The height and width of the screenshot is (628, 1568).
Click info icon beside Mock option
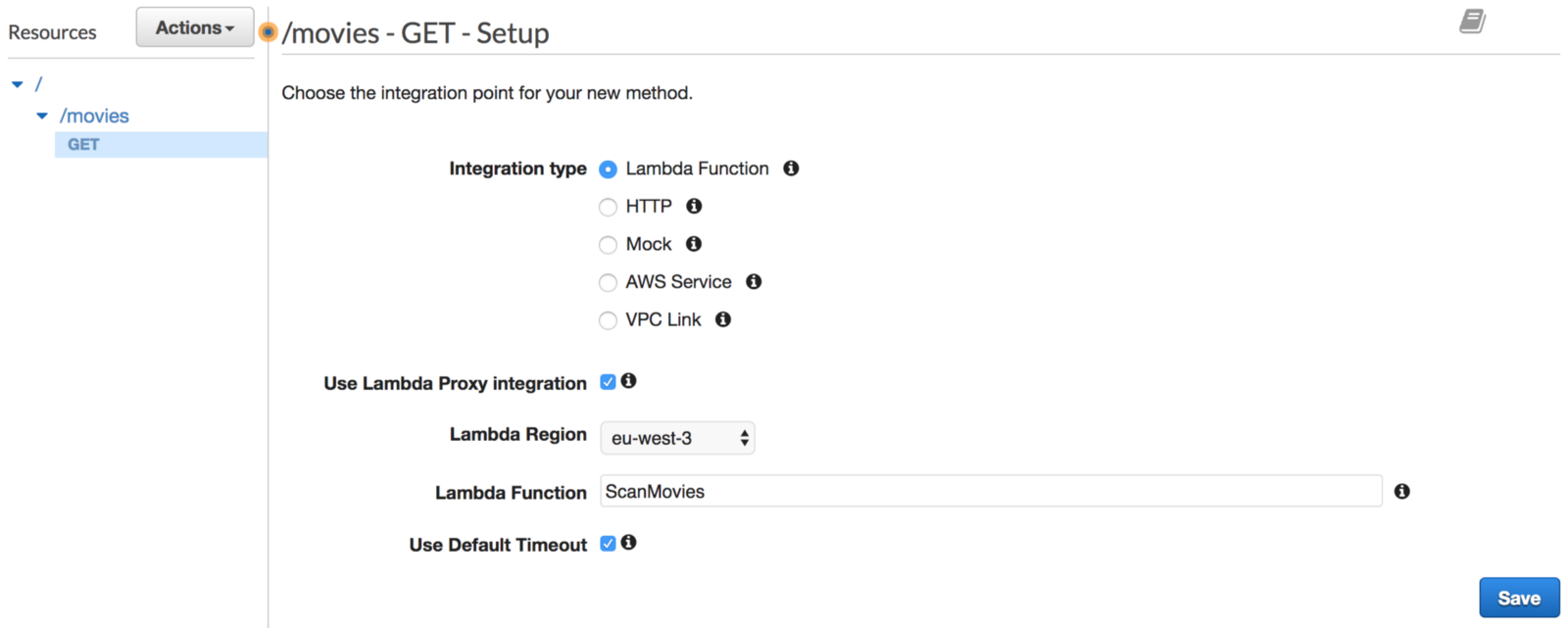coord(694,244)
